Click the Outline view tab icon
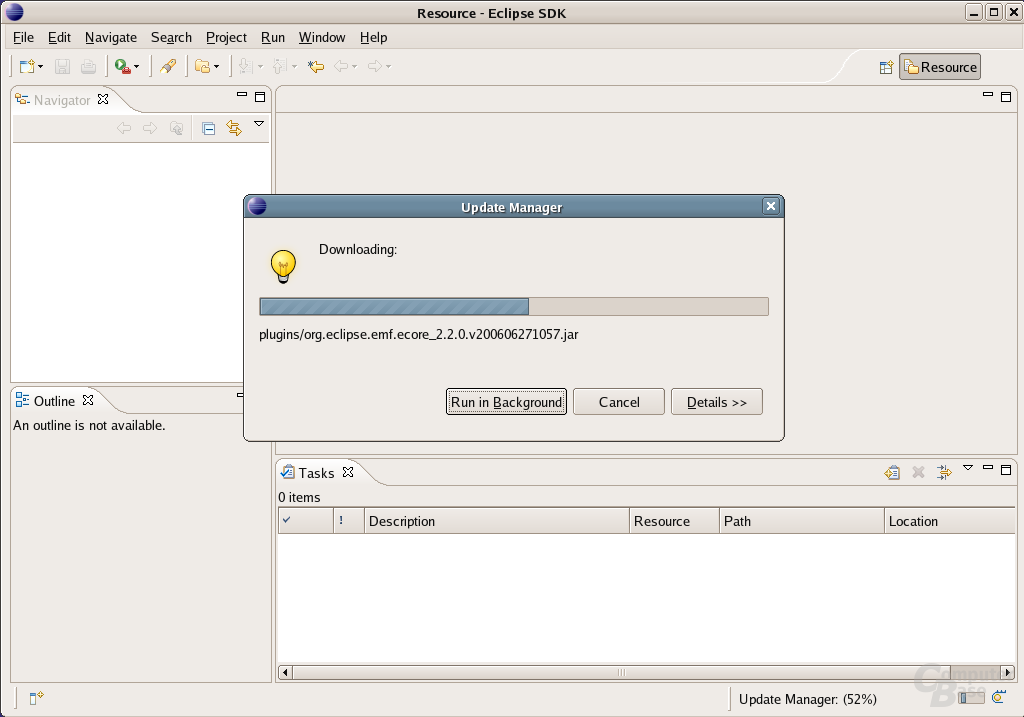The width and height of the screenshot is (1024, 717). (22, 400)
